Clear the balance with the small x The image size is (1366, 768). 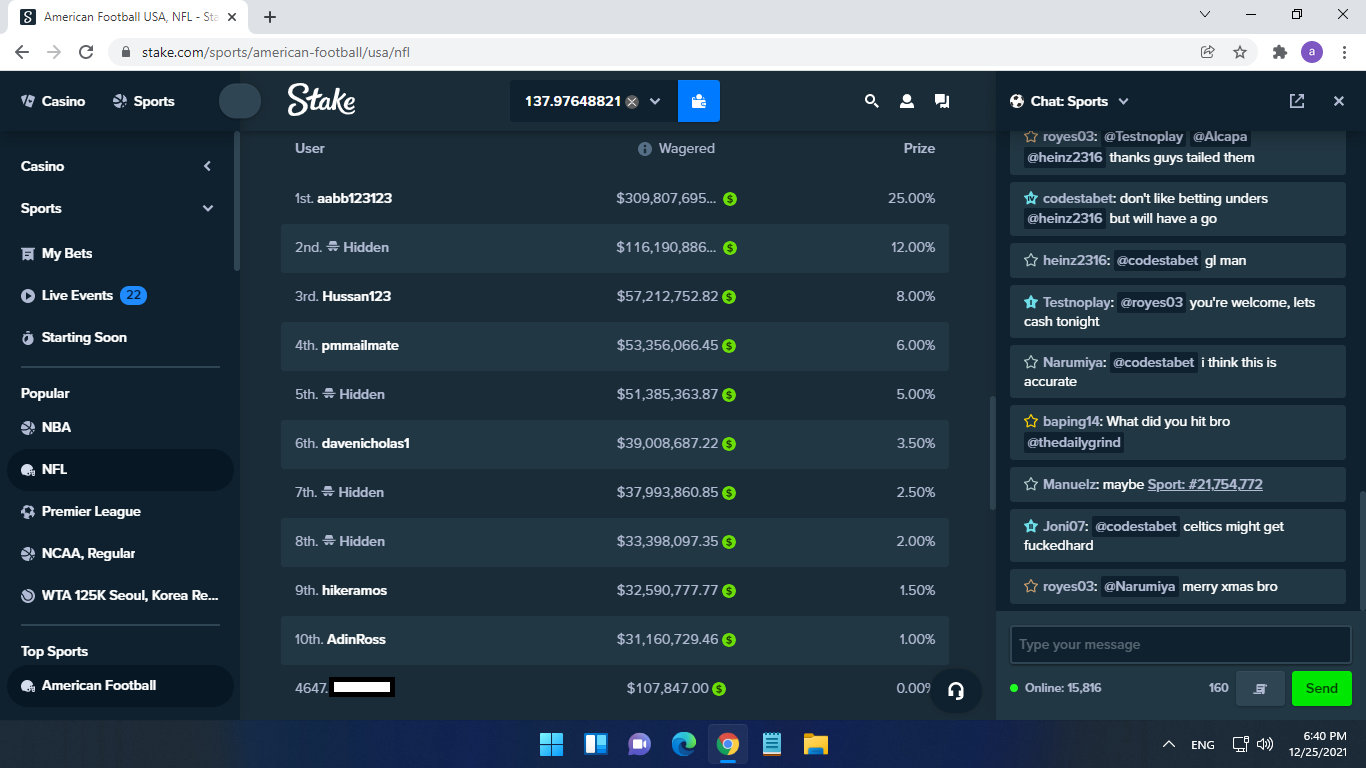pyautogui.click(x=632, y=102)
